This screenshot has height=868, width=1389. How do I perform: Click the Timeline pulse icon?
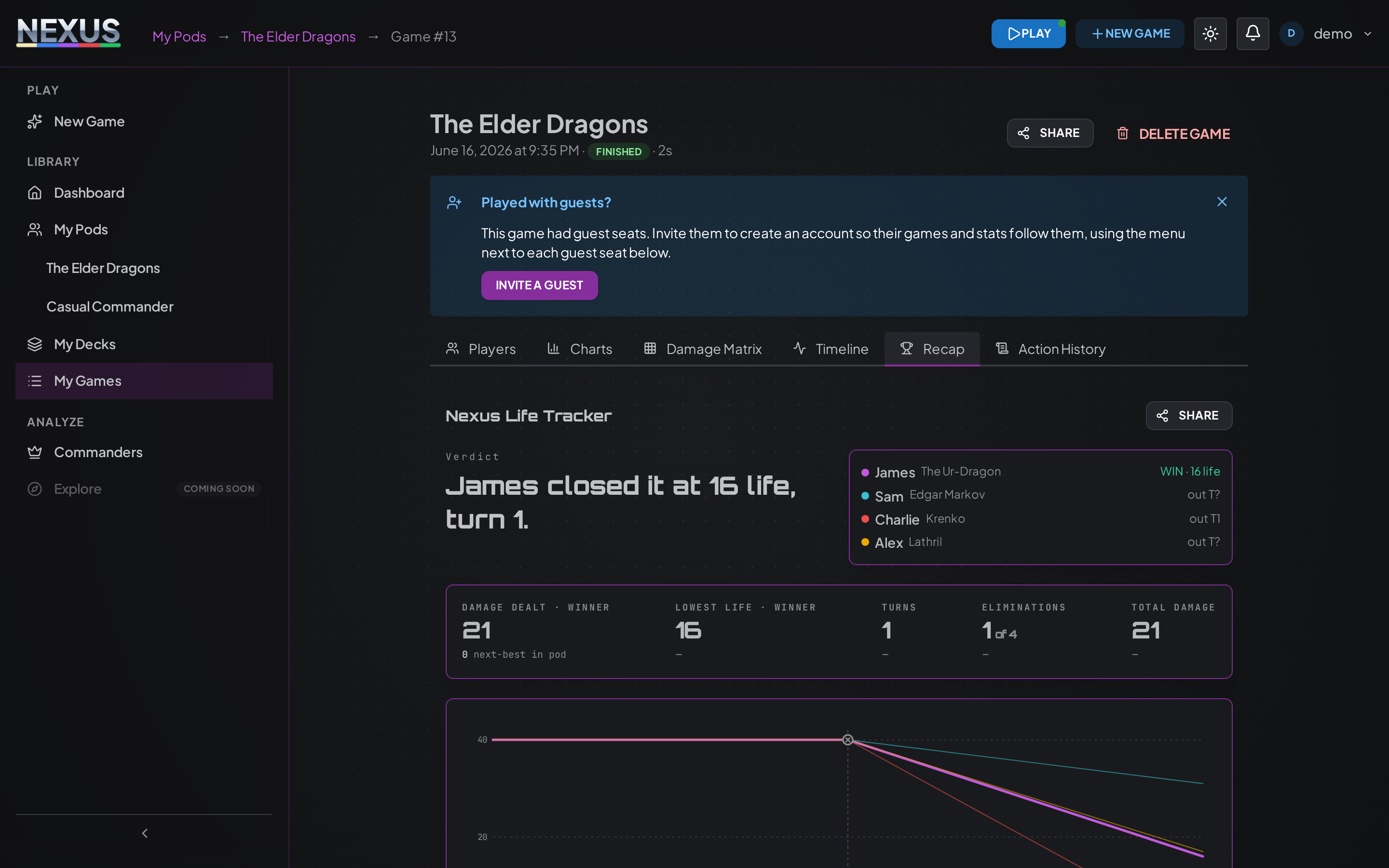800,349
